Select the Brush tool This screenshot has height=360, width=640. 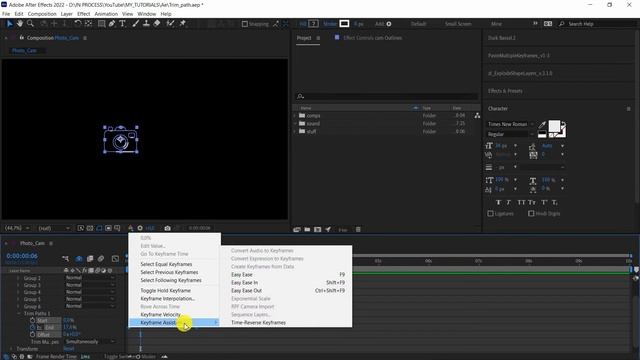tap(136, 24)
